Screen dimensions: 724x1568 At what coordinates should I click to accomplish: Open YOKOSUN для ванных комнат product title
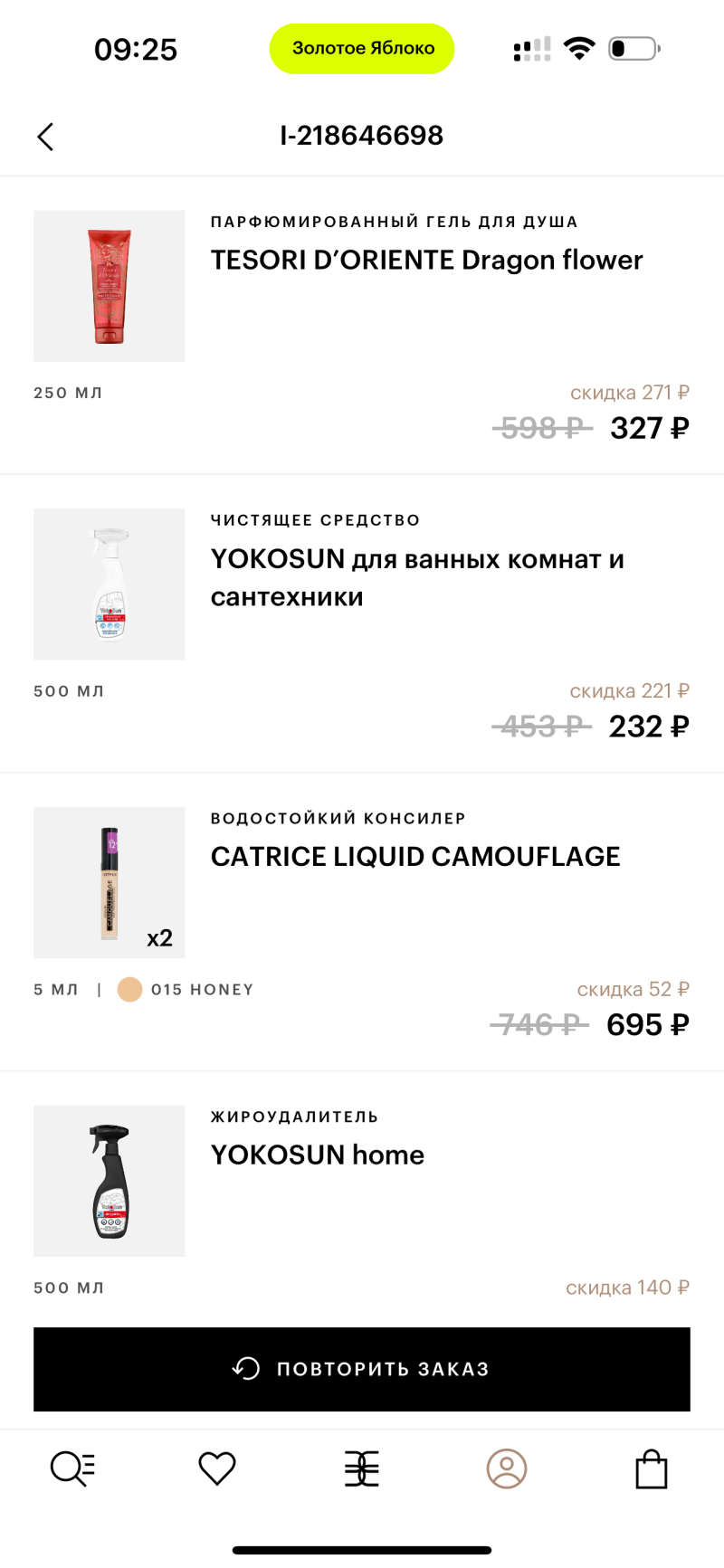(x=417, y=577)
